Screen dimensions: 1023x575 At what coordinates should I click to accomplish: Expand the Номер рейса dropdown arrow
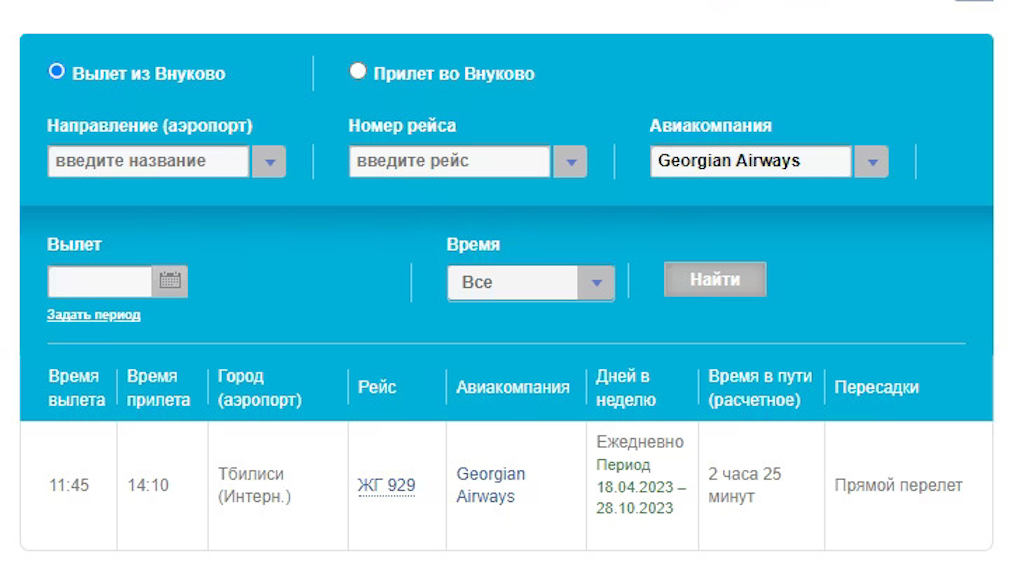pyautogui.click(x=571, y=161)
